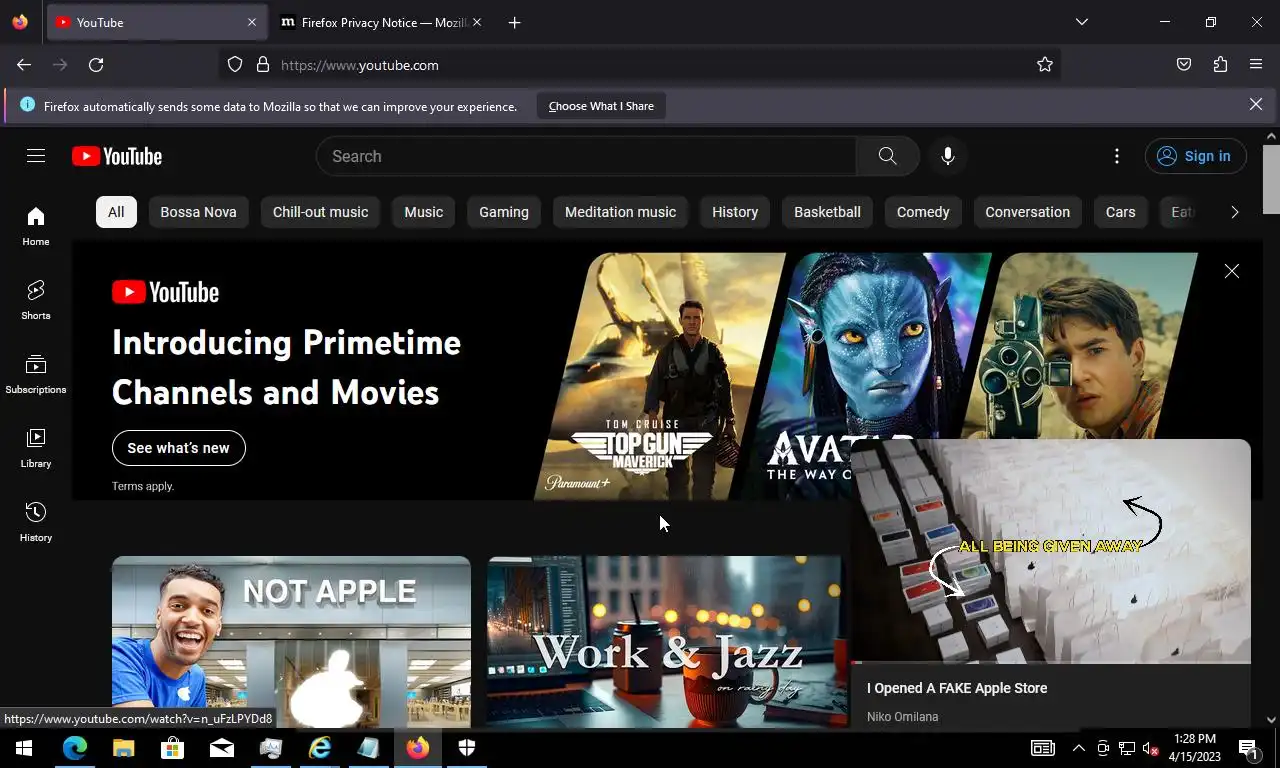Save page to Pocket
The width and height of the screenshot is (1280, 768).
point(1184,65)
